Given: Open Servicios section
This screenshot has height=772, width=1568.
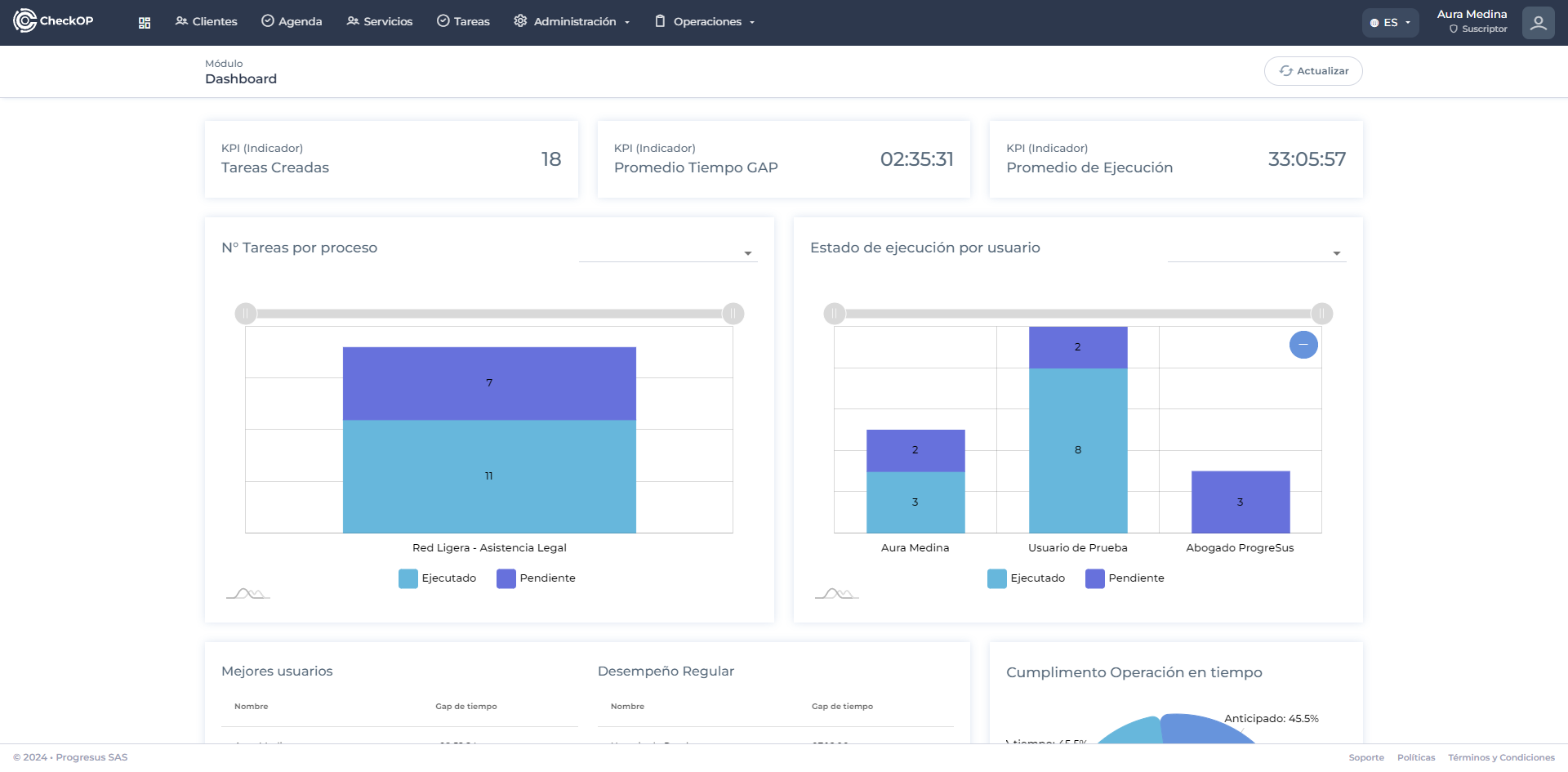Looking at the screenshot, I should click(380, 21).
